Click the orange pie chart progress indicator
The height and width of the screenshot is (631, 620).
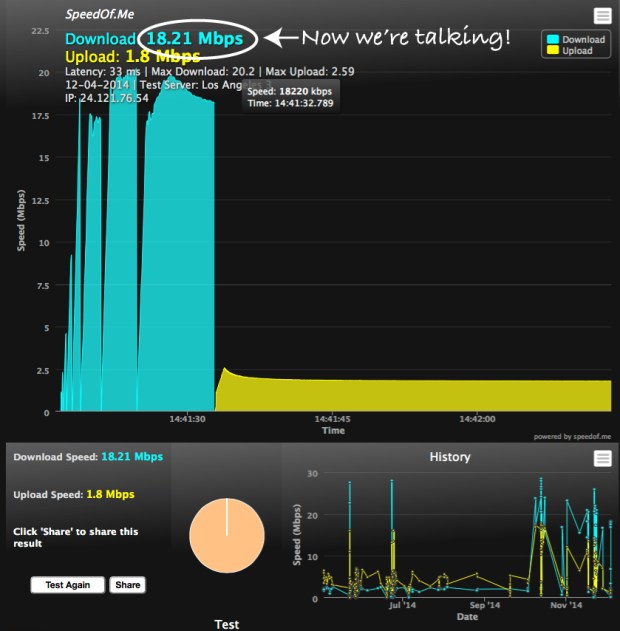point(227,536)
